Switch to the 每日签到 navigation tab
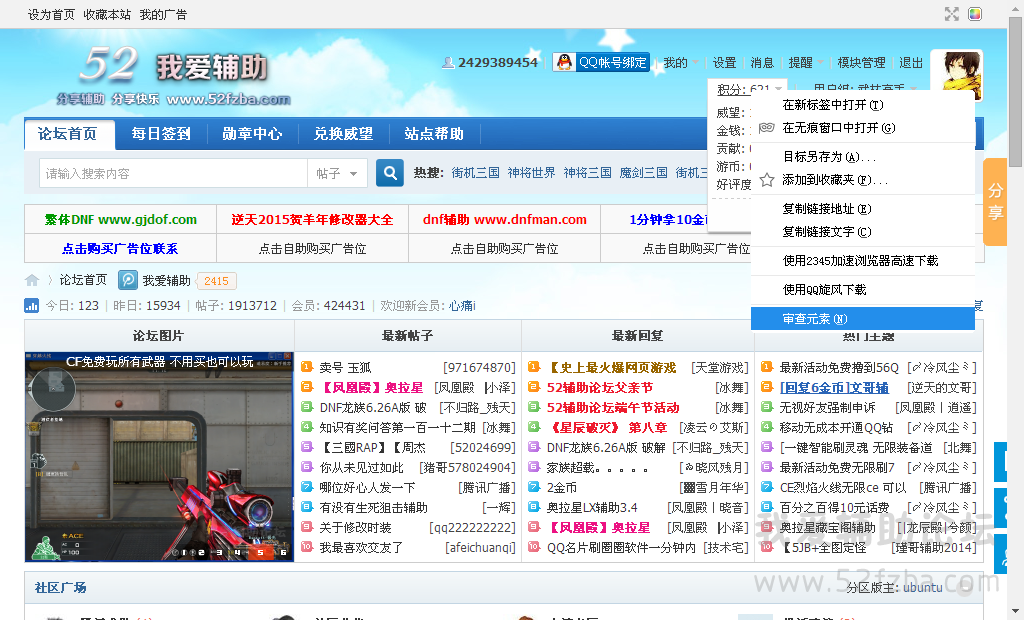 pos(161,134)
